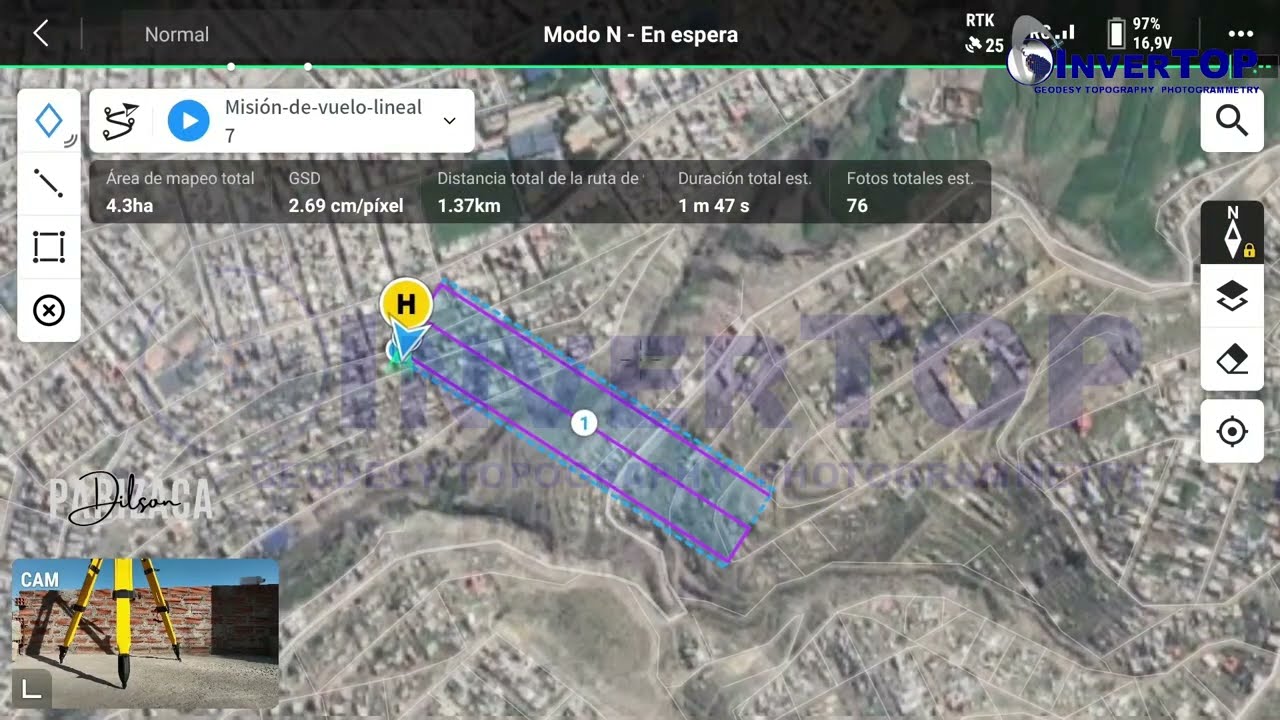This screenshot has height=720, width=1280.
Task: Start the mission with the play button
Action: [188, 121]
